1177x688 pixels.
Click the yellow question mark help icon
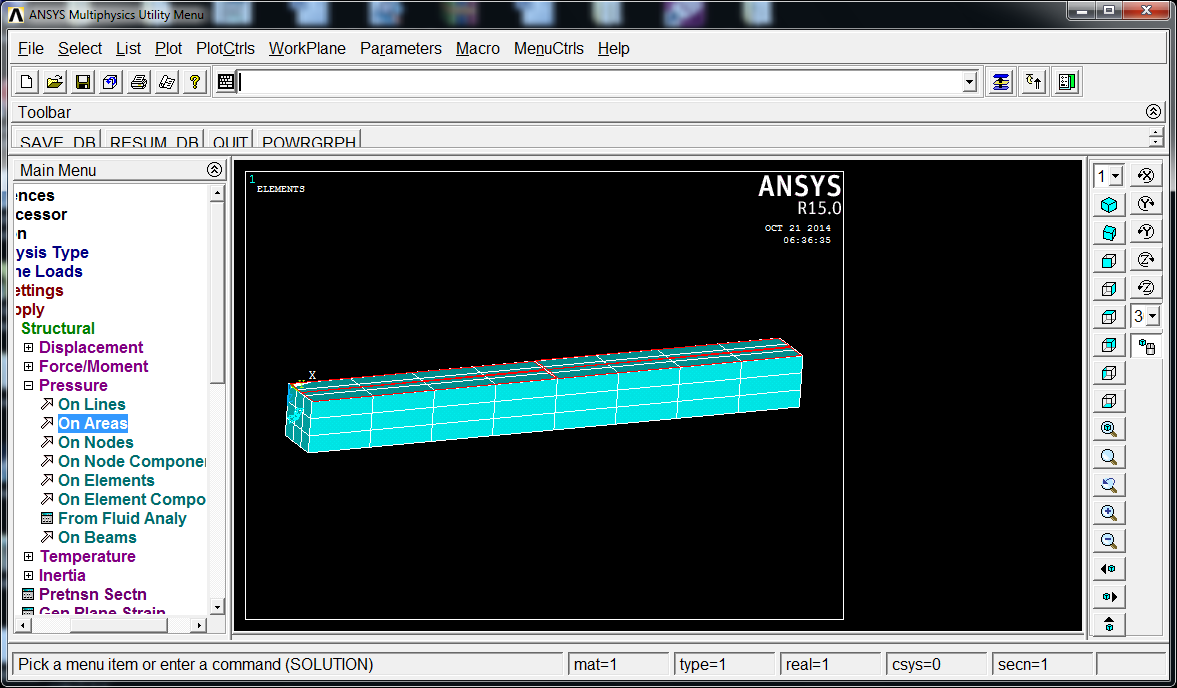tap(195, 82)
